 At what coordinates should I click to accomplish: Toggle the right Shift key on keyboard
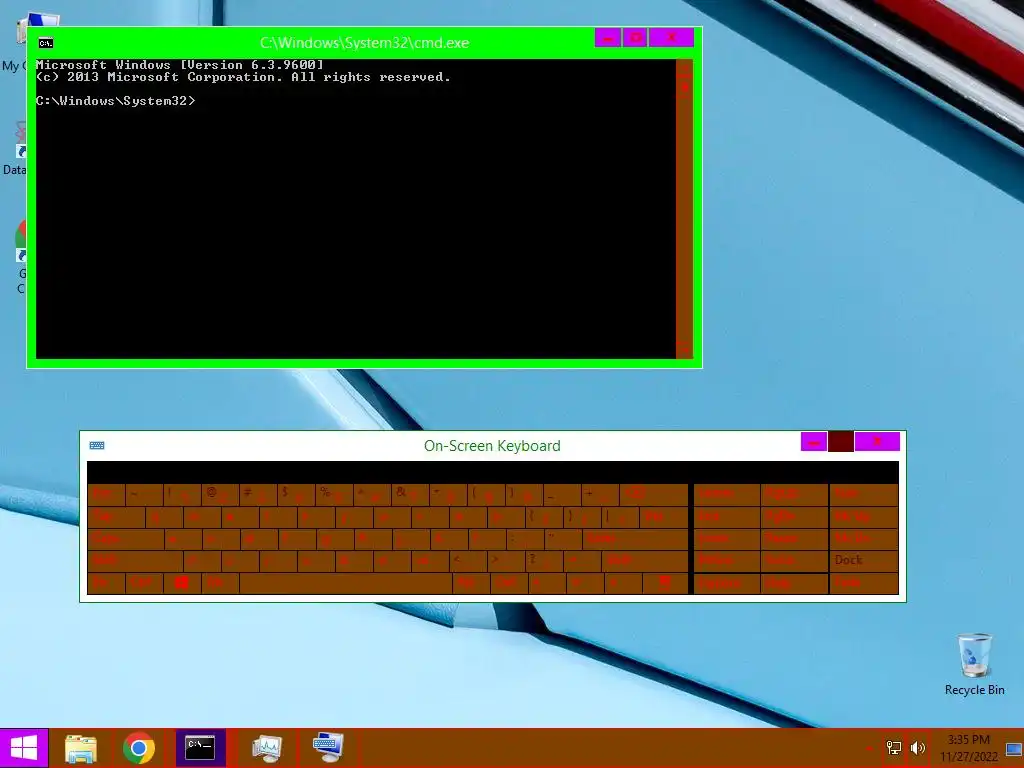645,562
